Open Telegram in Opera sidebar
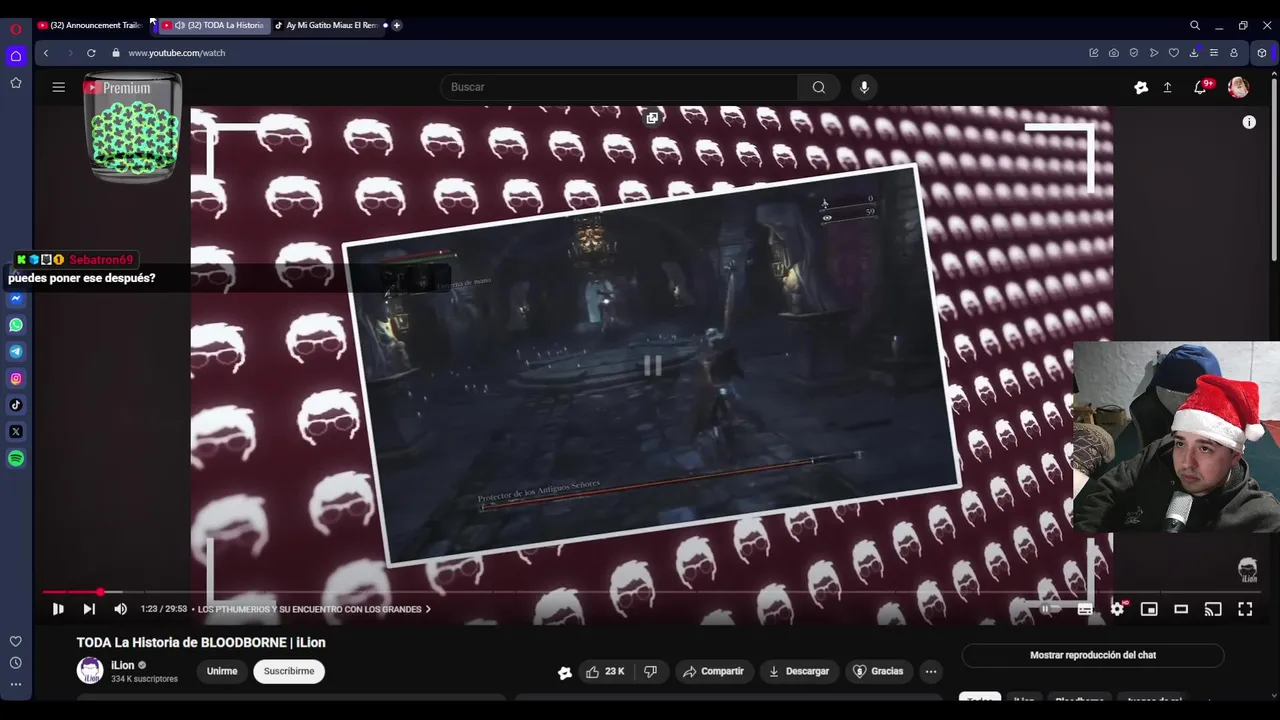 coord(16,352)
